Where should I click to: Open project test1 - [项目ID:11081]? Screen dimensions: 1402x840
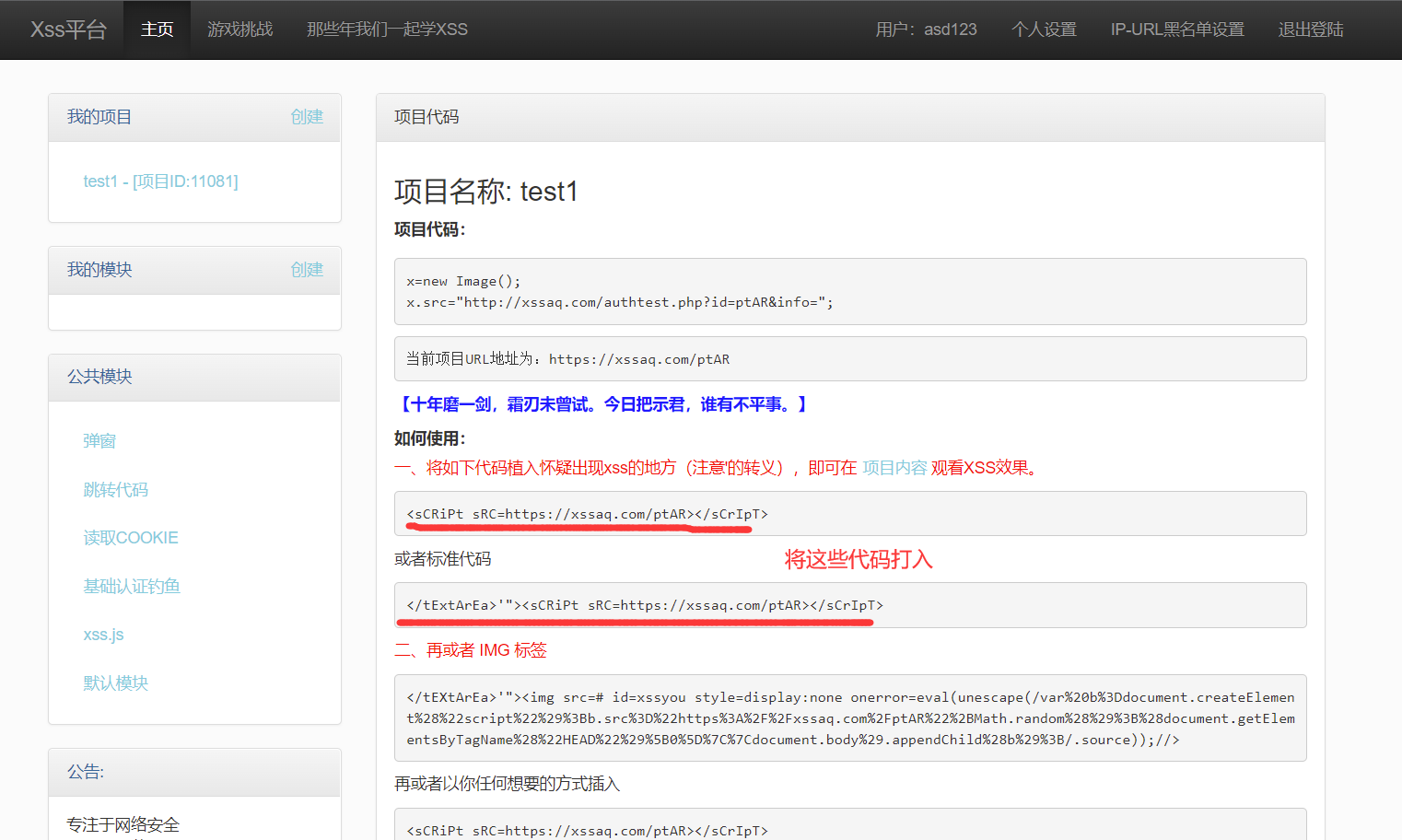point(160,181)
